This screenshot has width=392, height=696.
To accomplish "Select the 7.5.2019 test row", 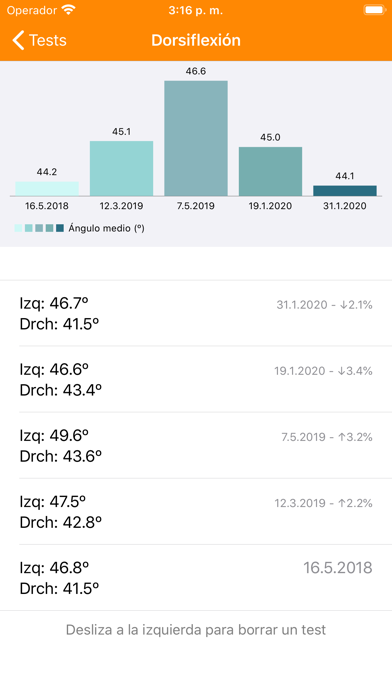I will (196, 446).
